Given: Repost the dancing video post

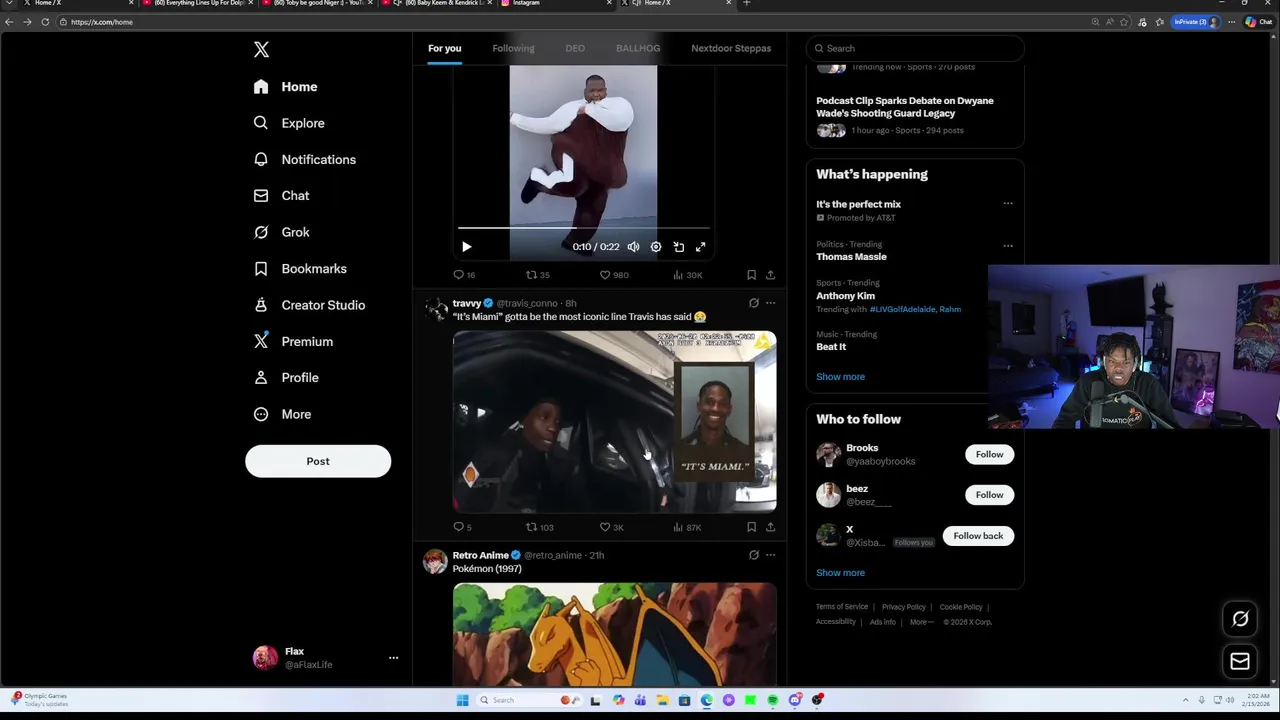Looking at the screenshot, I should point(538,275).
